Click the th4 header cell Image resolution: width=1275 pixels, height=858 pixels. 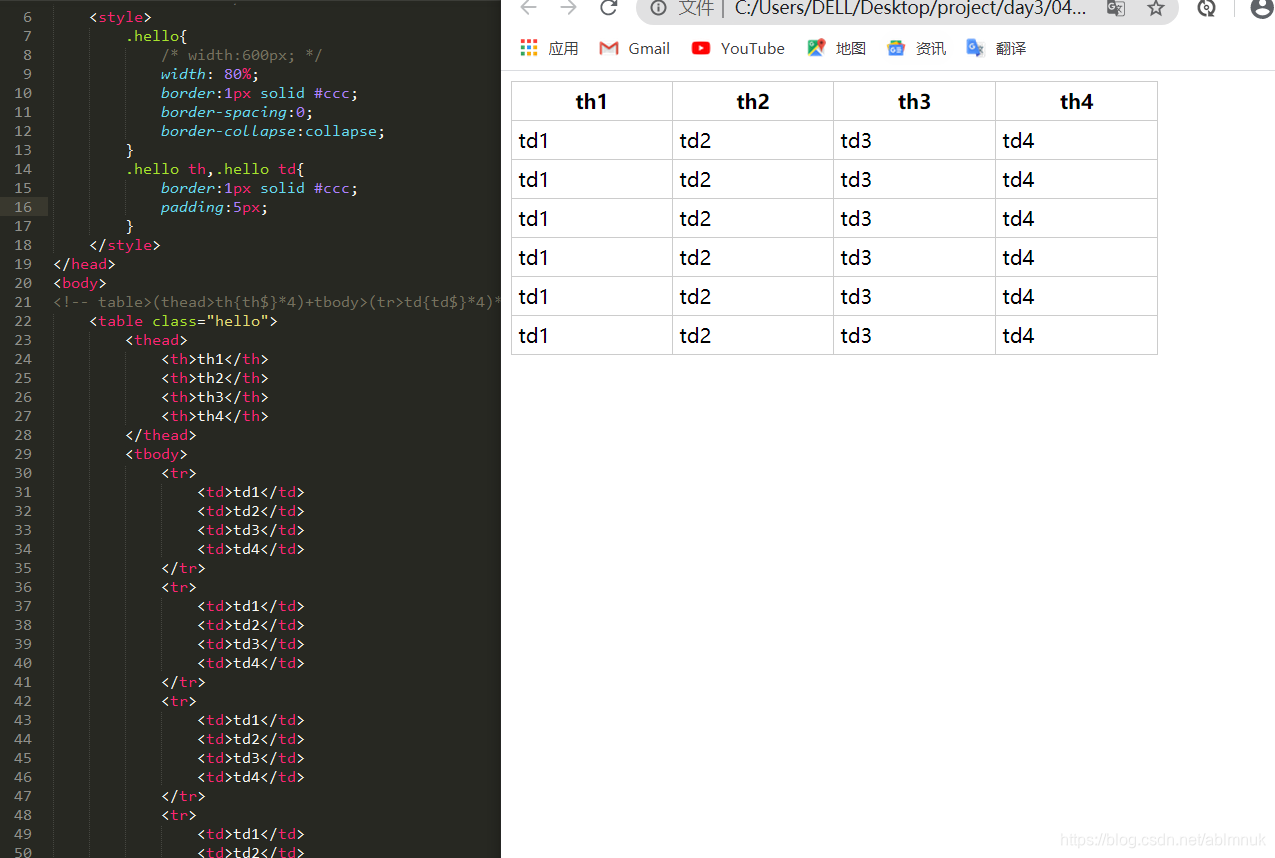[x=1076, y=101]
